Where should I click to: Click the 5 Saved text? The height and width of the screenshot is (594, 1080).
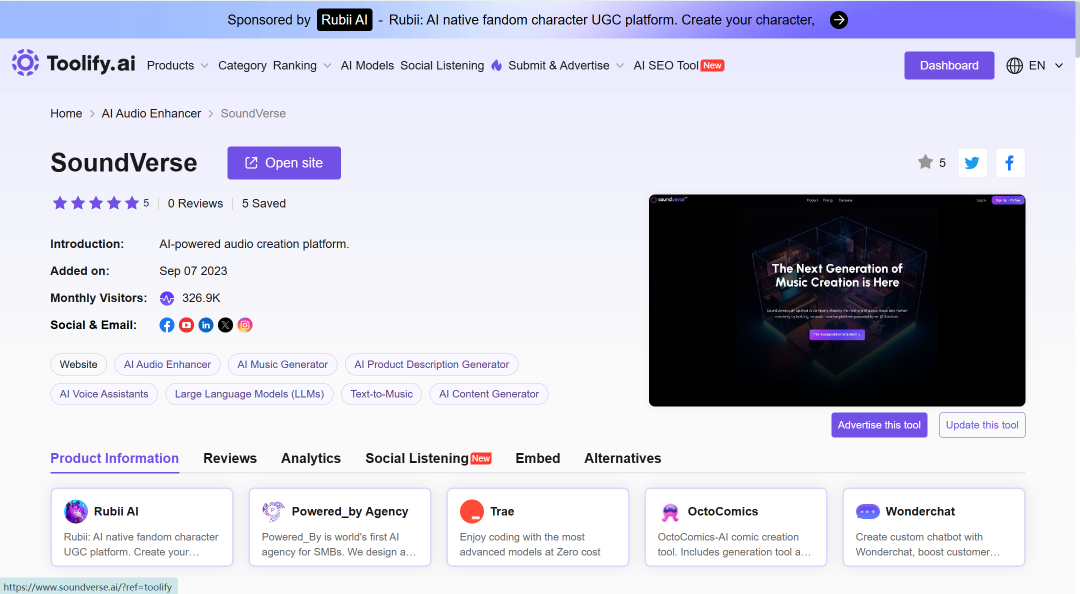[x=264, y=203]
